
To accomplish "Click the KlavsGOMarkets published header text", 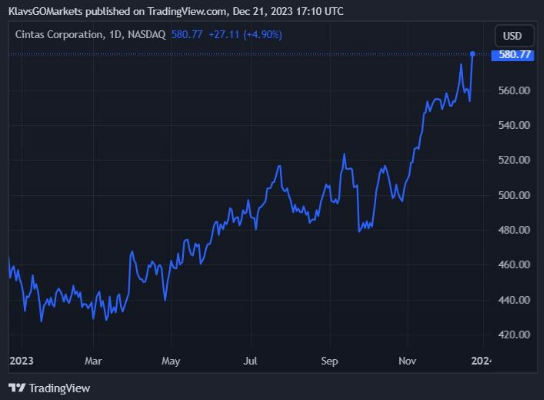I will coord(176,11).
